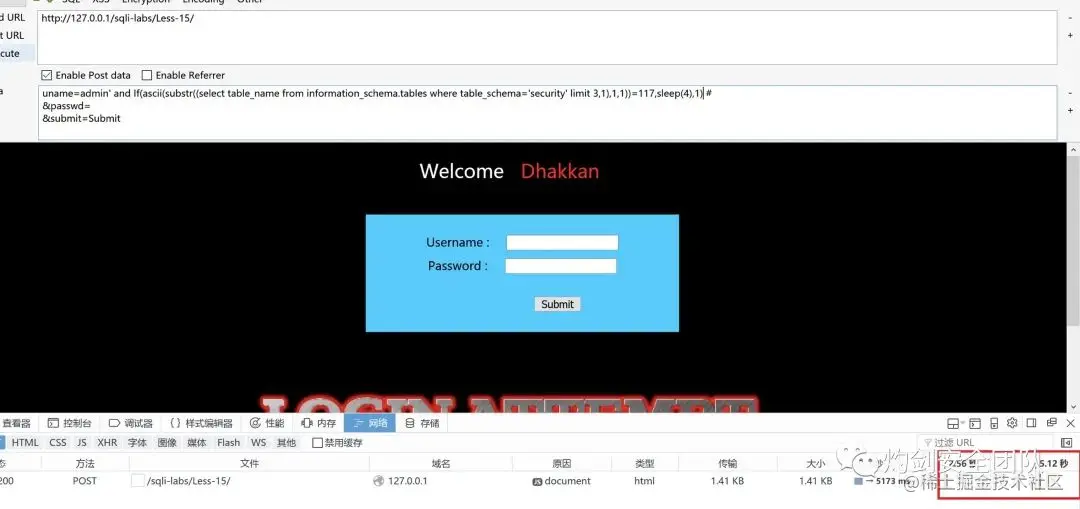Image resolution: width=1080 pixels, height=509 pixels.
Task: Sort by the 大小 size column
Action: tap(816, 464)
